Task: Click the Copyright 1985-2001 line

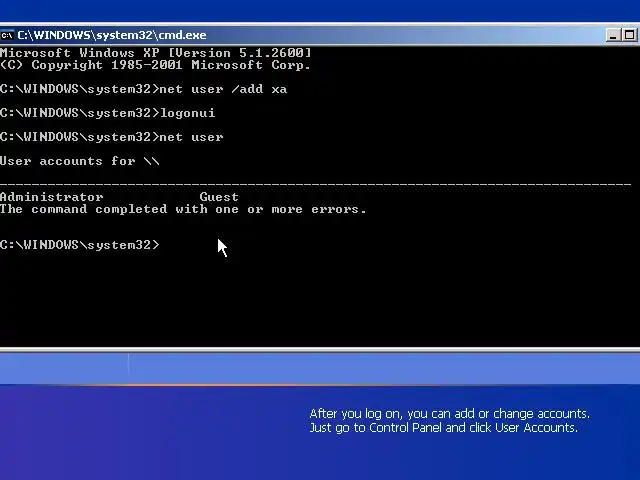Action: tap(156, 65)
